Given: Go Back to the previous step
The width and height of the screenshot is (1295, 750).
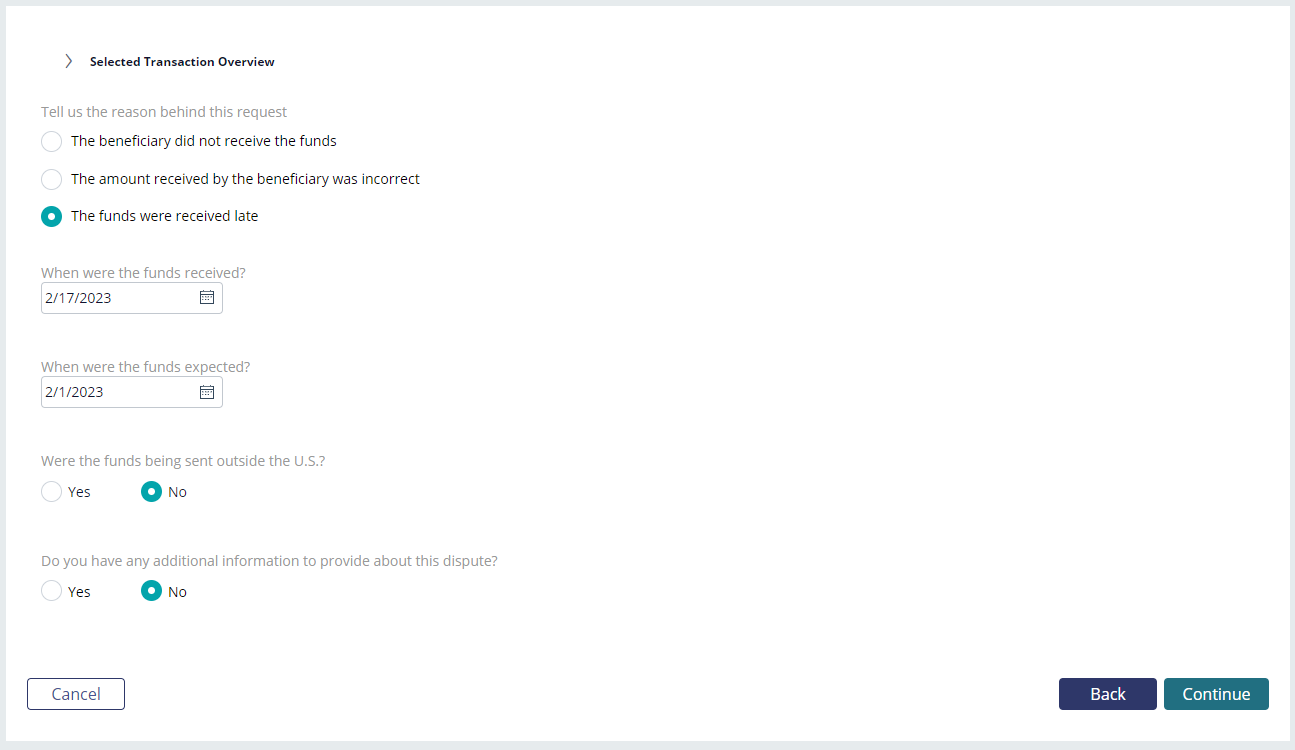Looking at the screenshot, I should point(1108,694).
